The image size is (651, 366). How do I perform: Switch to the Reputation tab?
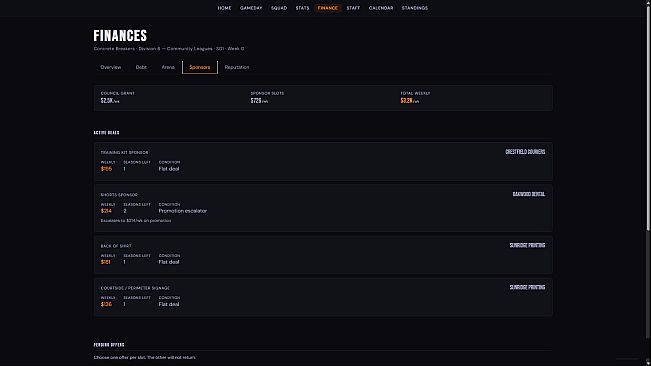coord(237,67)
